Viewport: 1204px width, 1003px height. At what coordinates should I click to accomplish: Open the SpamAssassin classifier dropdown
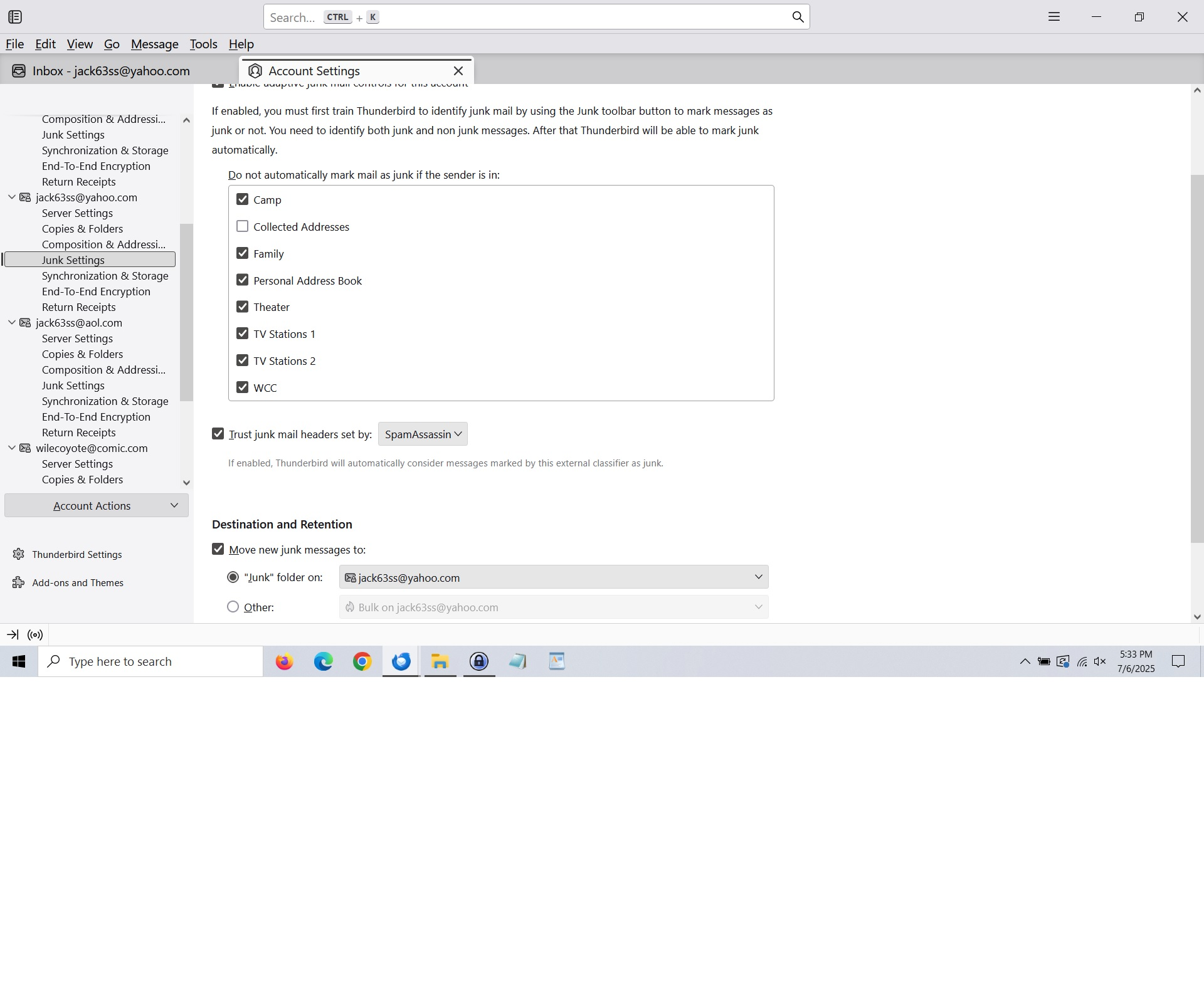click(x=423, y=434)
